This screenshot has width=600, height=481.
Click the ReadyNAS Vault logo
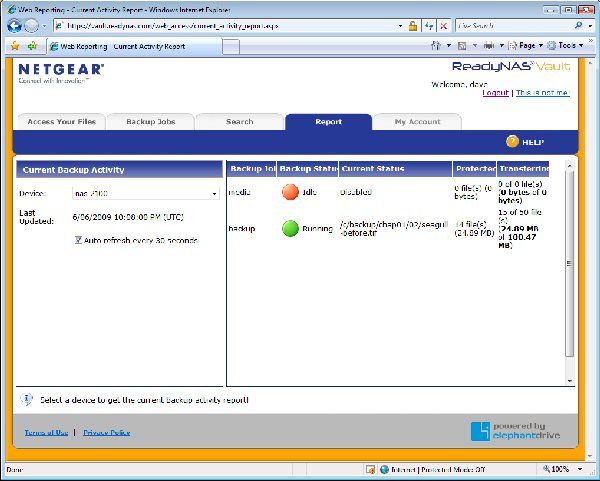[x=511, y=66]
